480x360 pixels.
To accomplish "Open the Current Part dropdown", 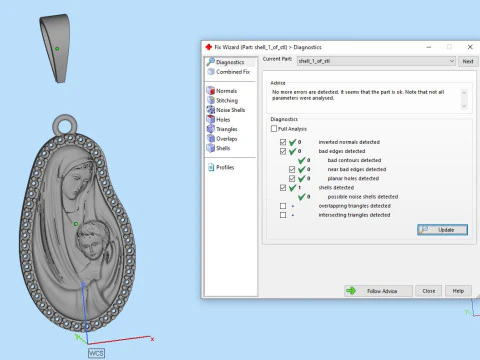I will 376,61.
